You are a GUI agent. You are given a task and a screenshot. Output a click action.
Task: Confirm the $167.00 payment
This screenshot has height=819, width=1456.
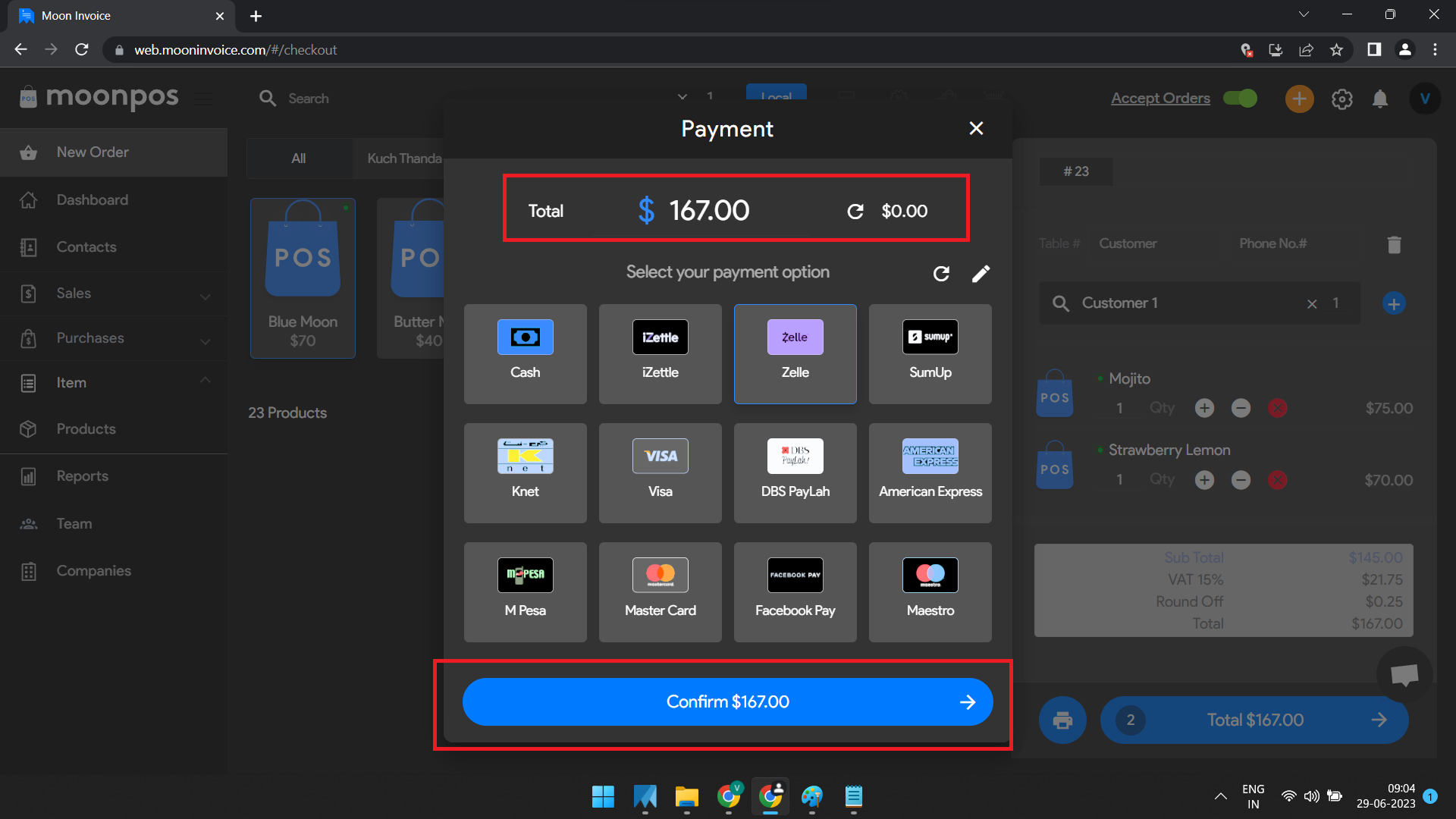[726, 701]
